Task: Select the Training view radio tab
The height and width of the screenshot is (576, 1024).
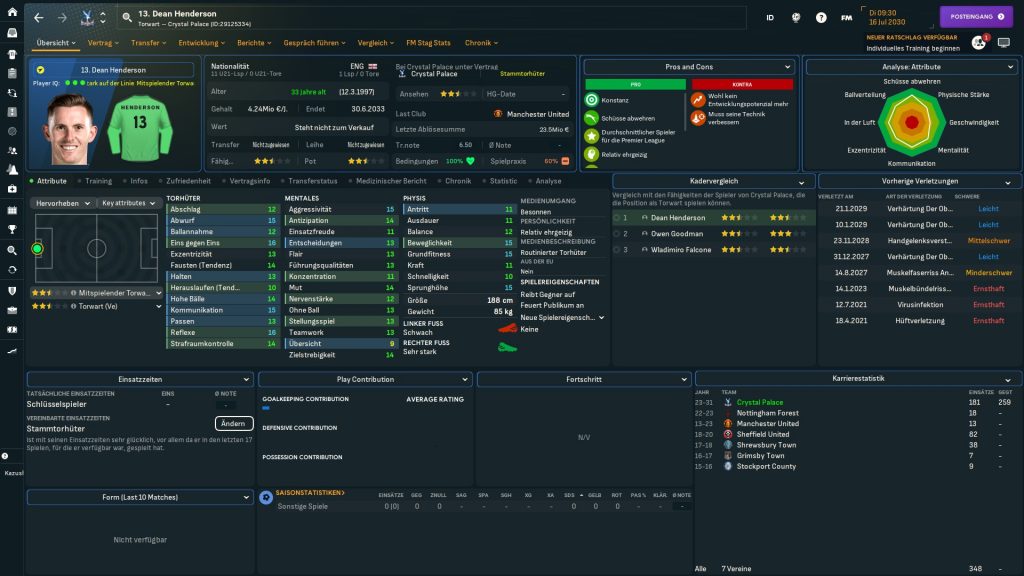Action: point(98,181)
